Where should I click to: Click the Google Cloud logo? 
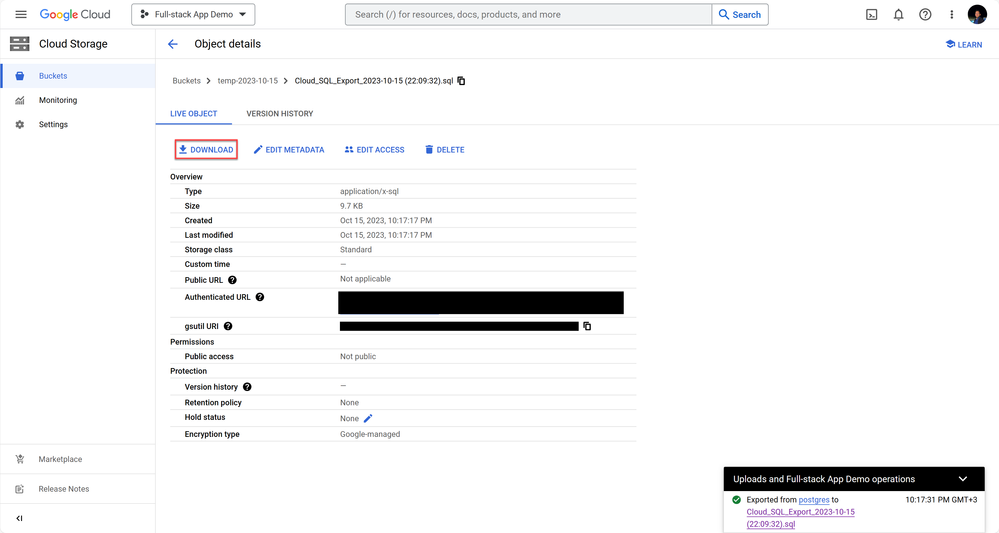[x=75, y=14]
